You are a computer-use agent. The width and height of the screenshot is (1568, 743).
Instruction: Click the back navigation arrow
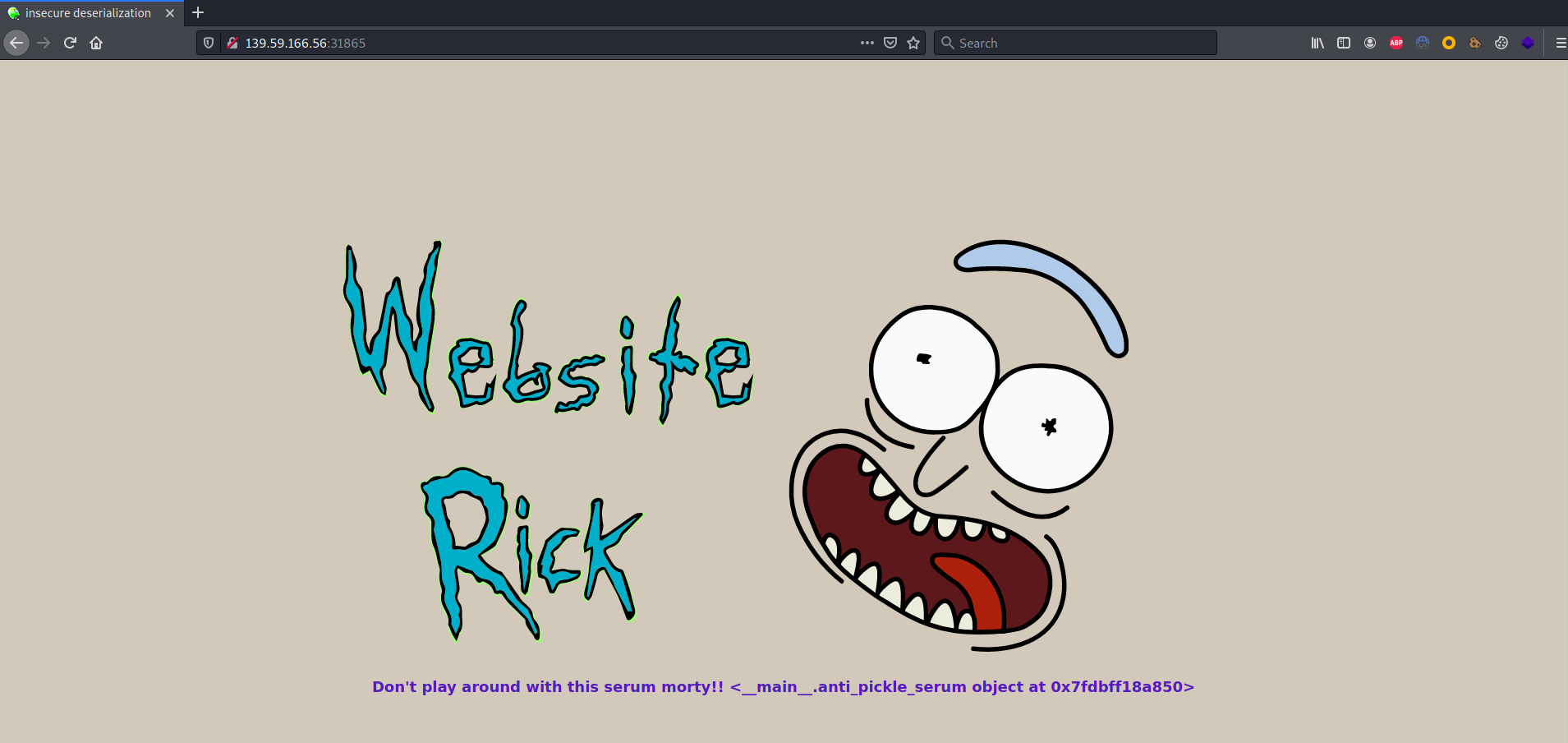click(16, 43)
